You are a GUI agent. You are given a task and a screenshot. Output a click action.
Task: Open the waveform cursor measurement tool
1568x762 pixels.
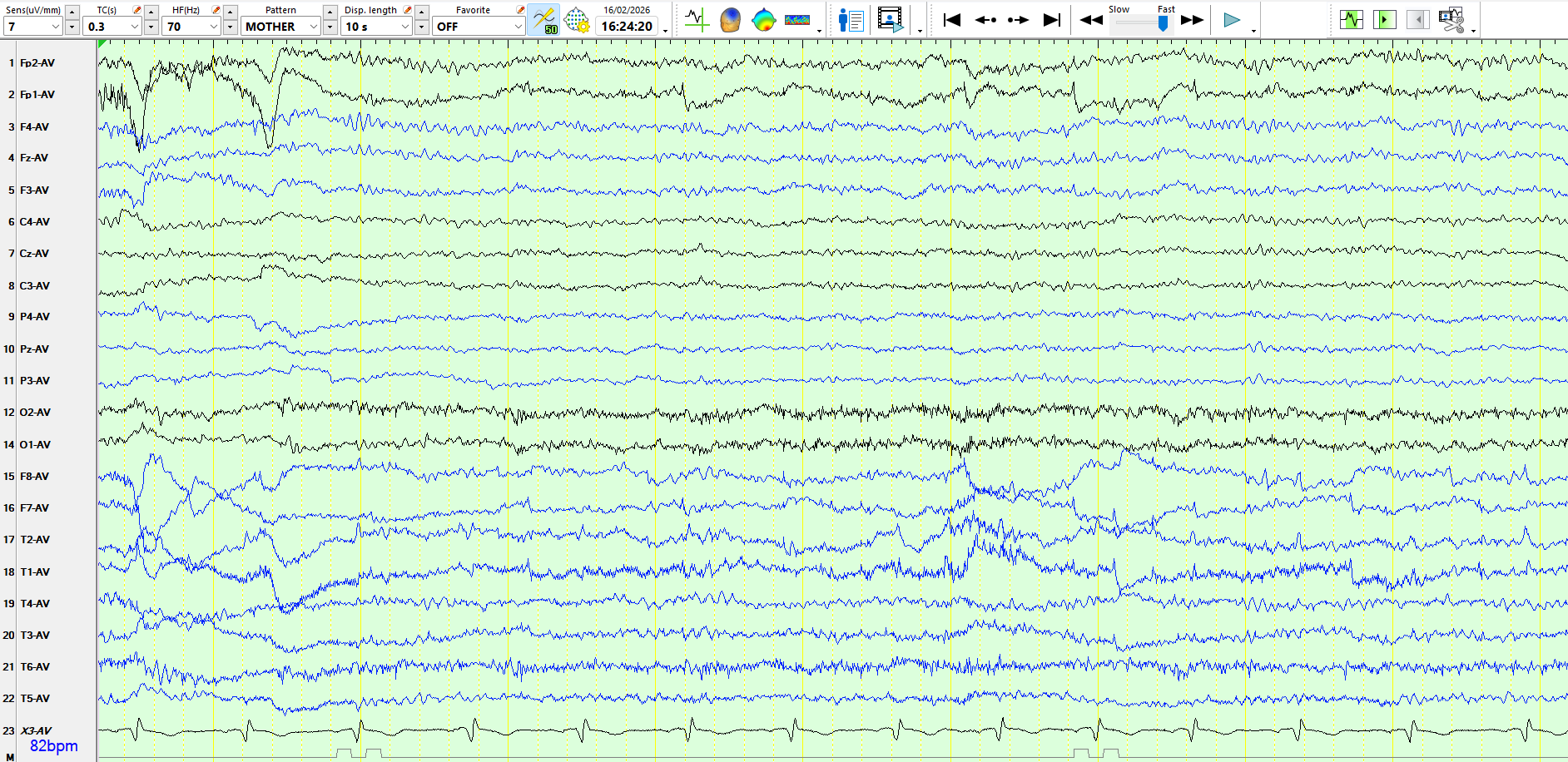(x=697, y=20)
